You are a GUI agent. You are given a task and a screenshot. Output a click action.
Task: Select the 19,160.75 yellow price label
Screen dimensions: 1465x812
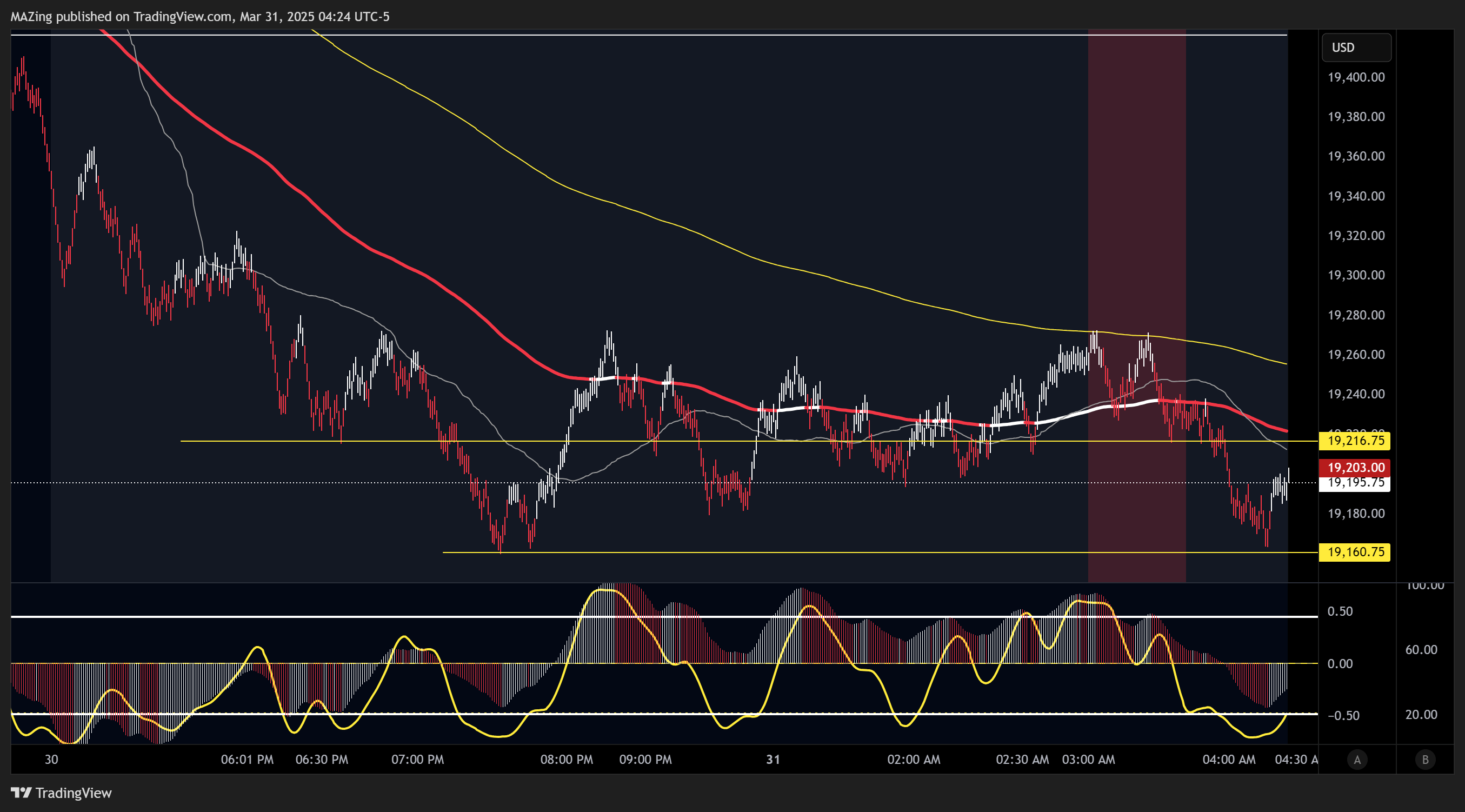[x=1355, y=552]
